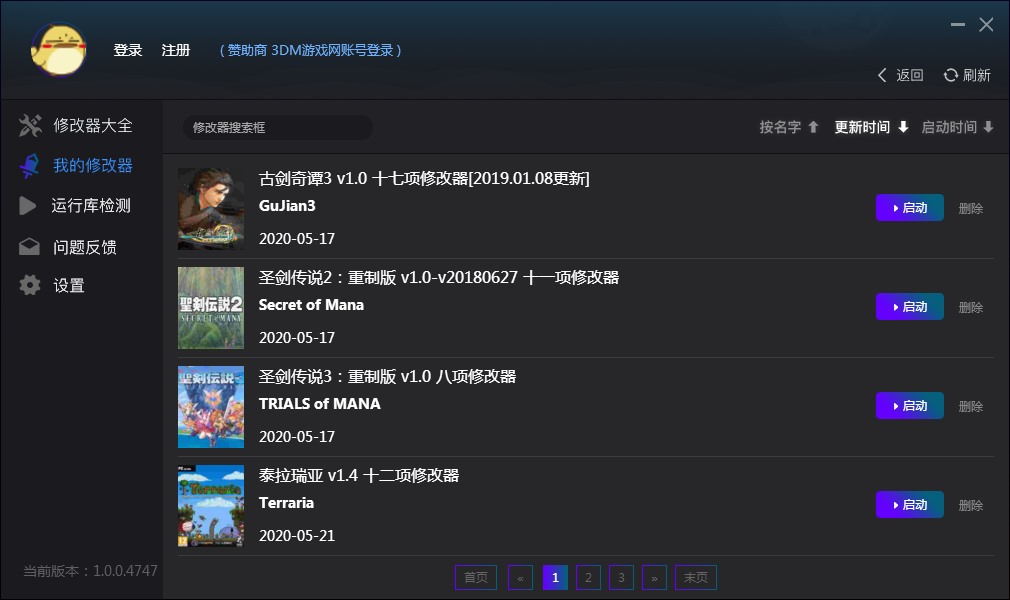Click the 我的修改器 sidebar icon
This screenshot has height=600, width=1010.
click(x=30, y=166)
